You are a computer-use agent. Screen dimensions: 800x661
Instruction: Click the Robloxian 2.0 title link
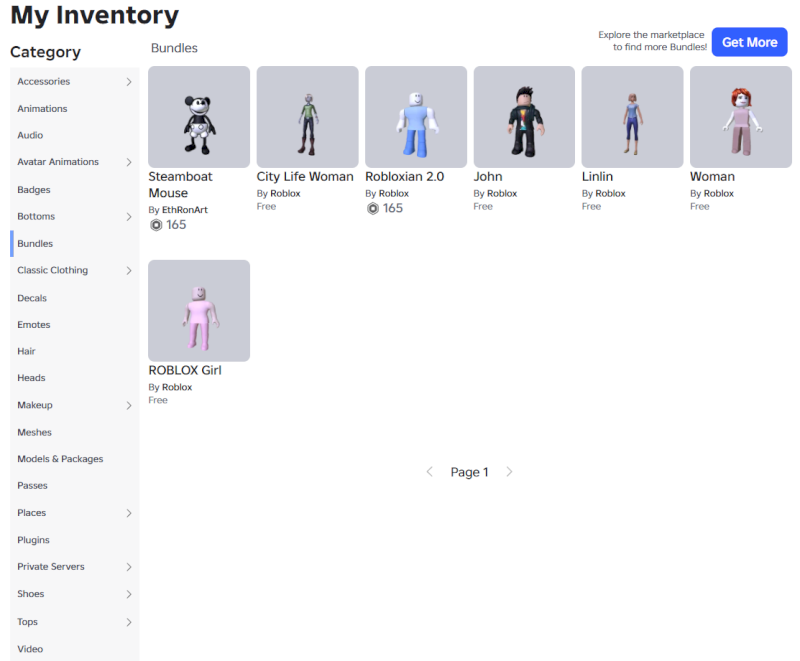click(x=405, y=176)
